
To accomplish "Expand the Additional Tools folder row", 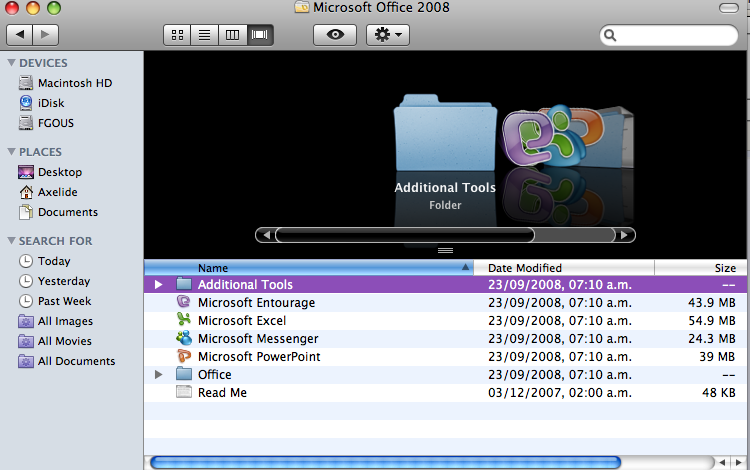I will pos(159,284).
